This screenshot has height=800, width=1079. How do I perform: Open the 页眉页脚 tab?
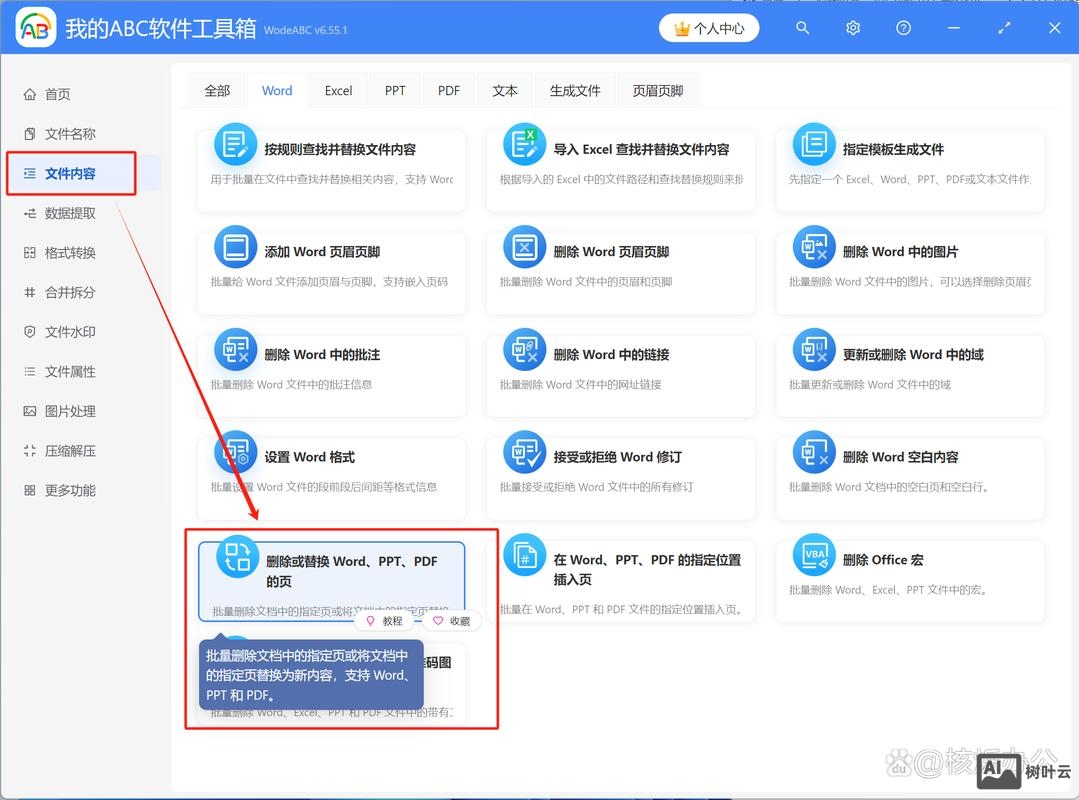[657, 91]
